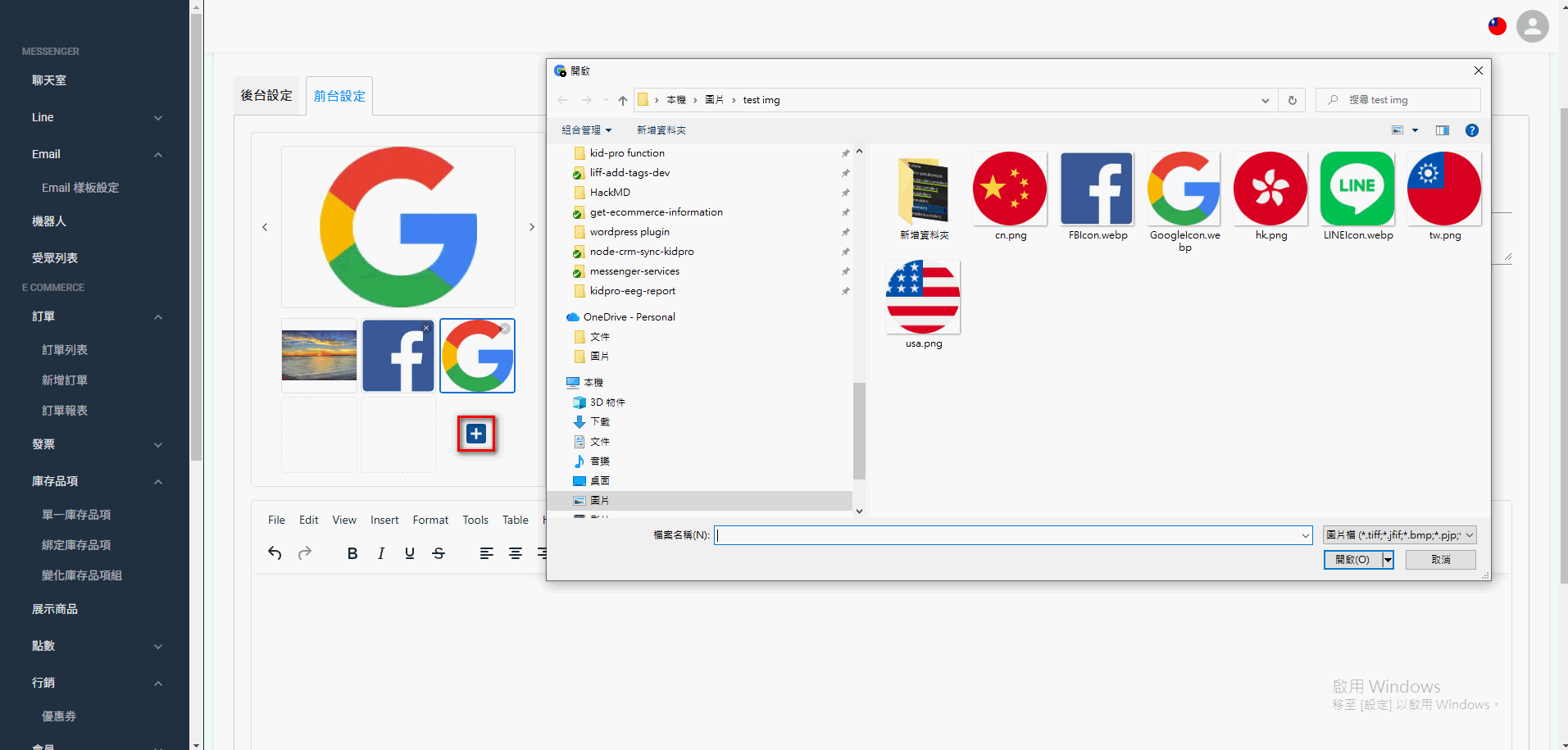Select 下載 in the navigation tree

[x=600, y=422]
